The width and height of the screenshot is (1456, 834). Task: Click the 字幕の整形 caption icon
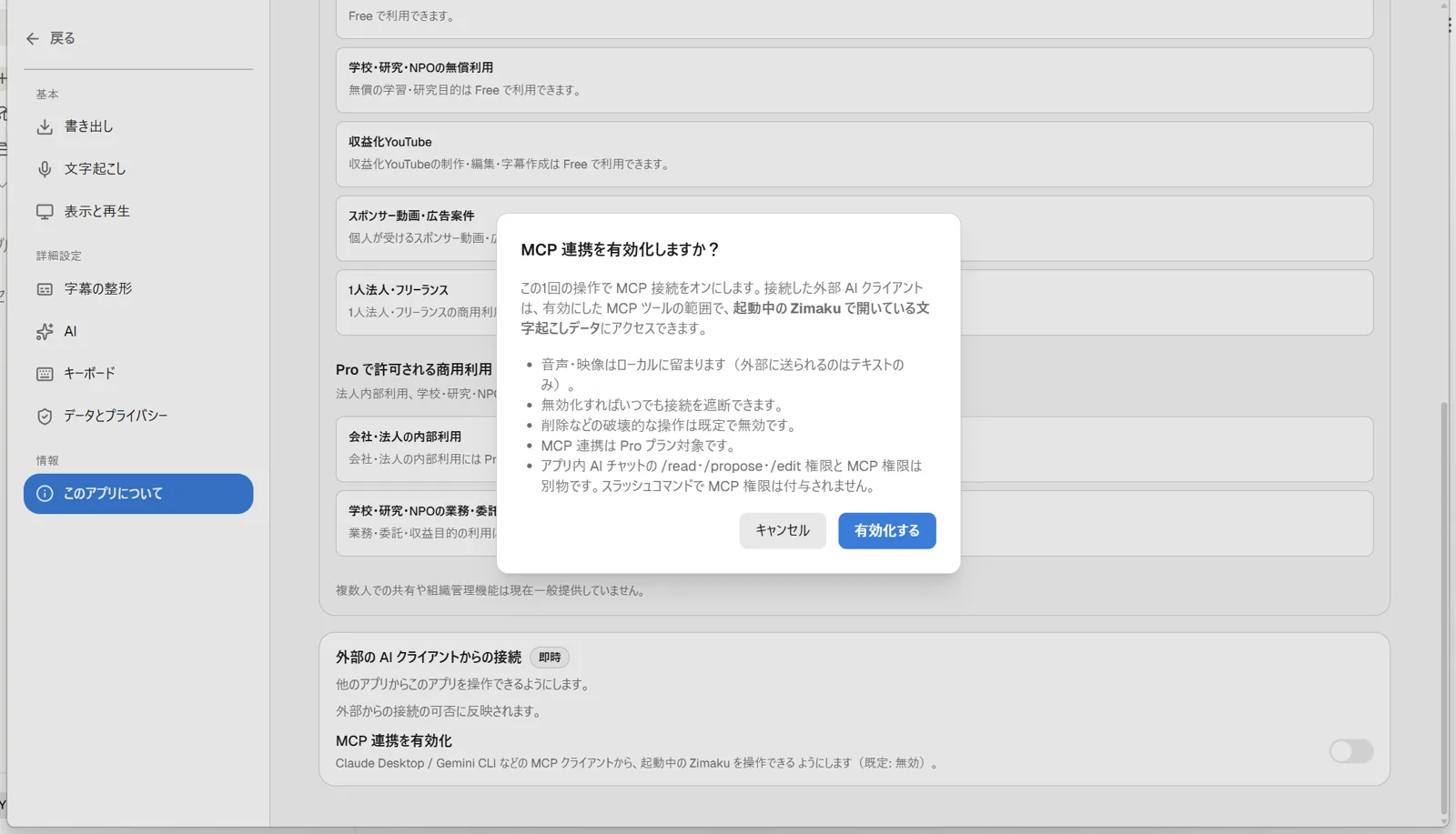coord(45,289)
